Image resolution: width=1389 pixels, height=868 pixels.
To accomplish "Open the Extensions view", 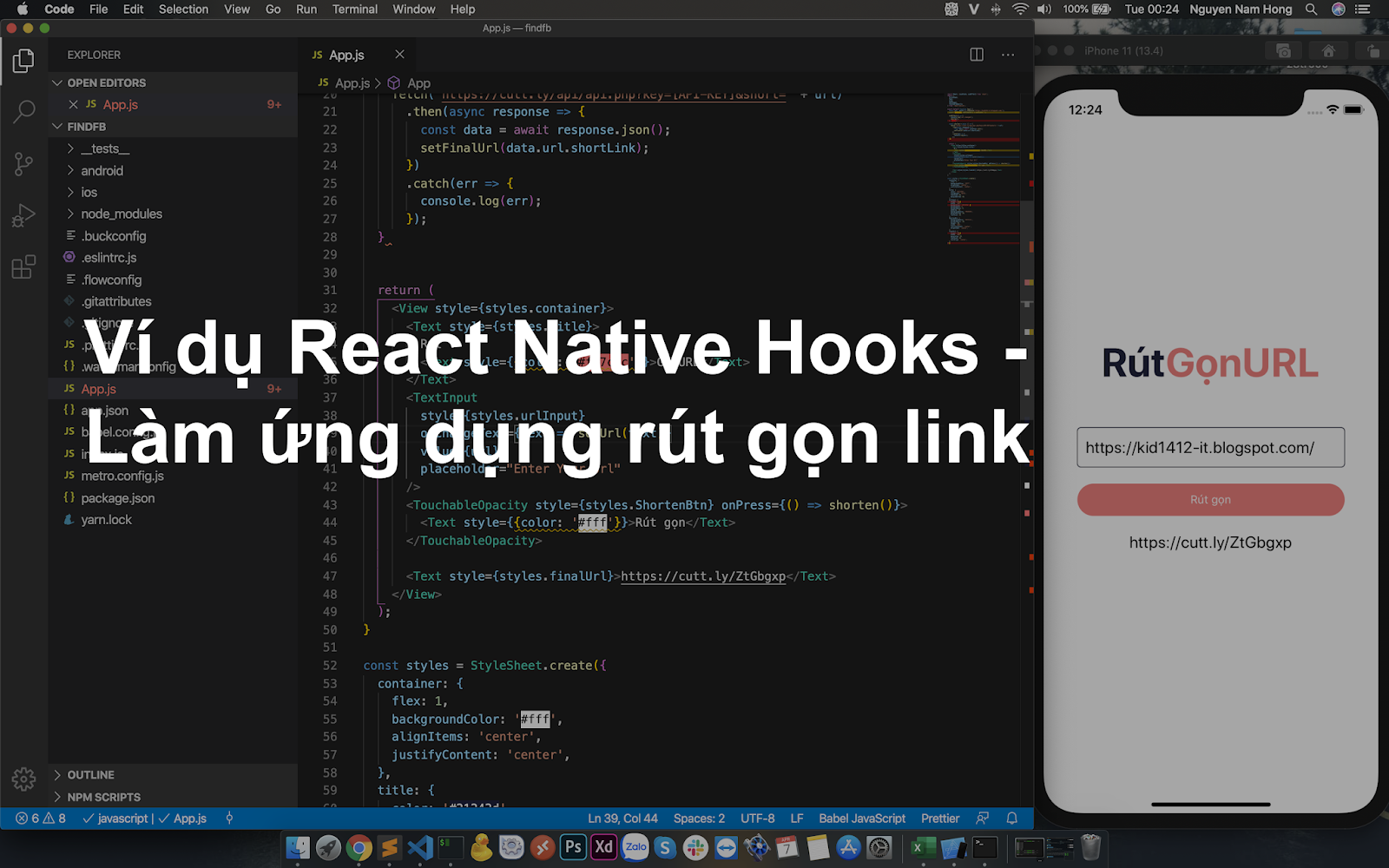I will tap(23, 266).
